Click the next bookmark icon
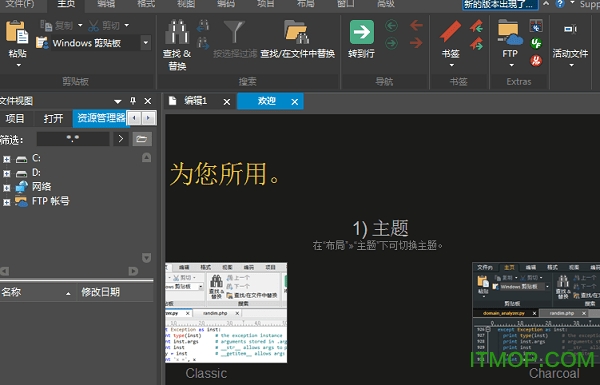 pyautogui.click(x=476, y=44)
